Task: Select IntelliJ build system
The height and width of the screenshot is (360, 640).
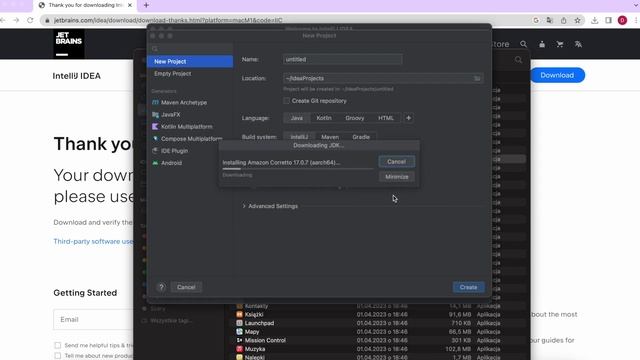Action: point(299,137)
